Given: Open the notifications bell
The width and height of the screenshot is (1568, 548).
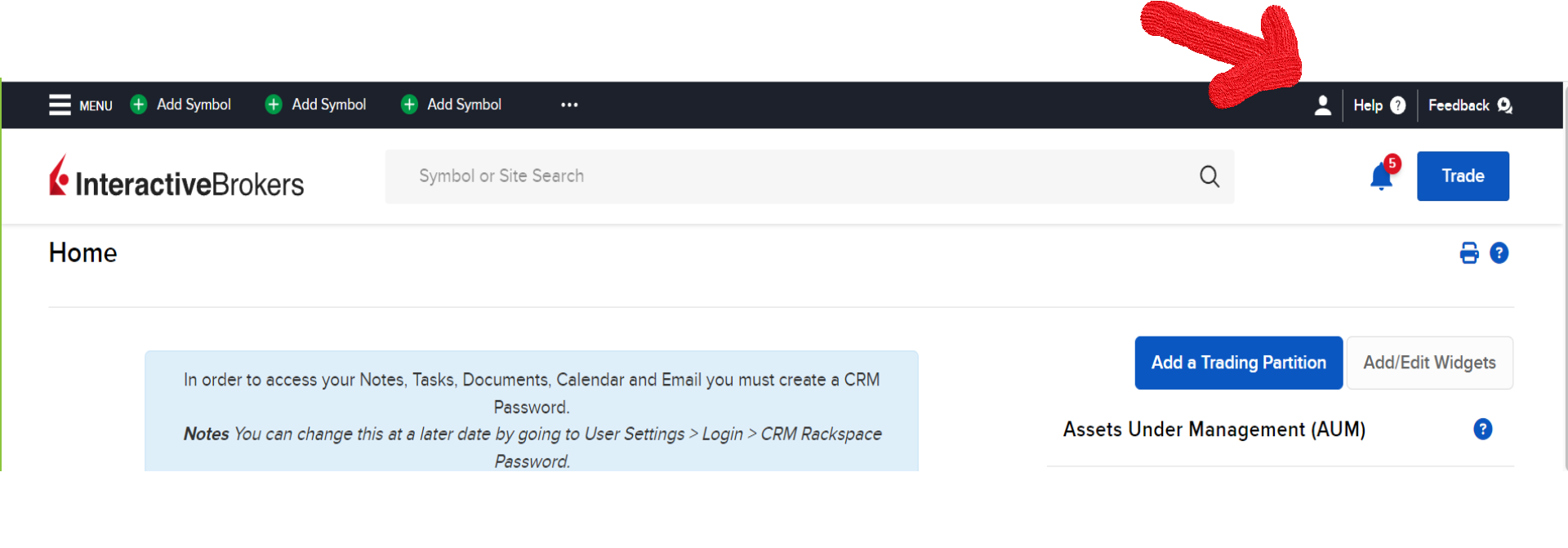Looking at the screenshot, I should click(1381, 176).
